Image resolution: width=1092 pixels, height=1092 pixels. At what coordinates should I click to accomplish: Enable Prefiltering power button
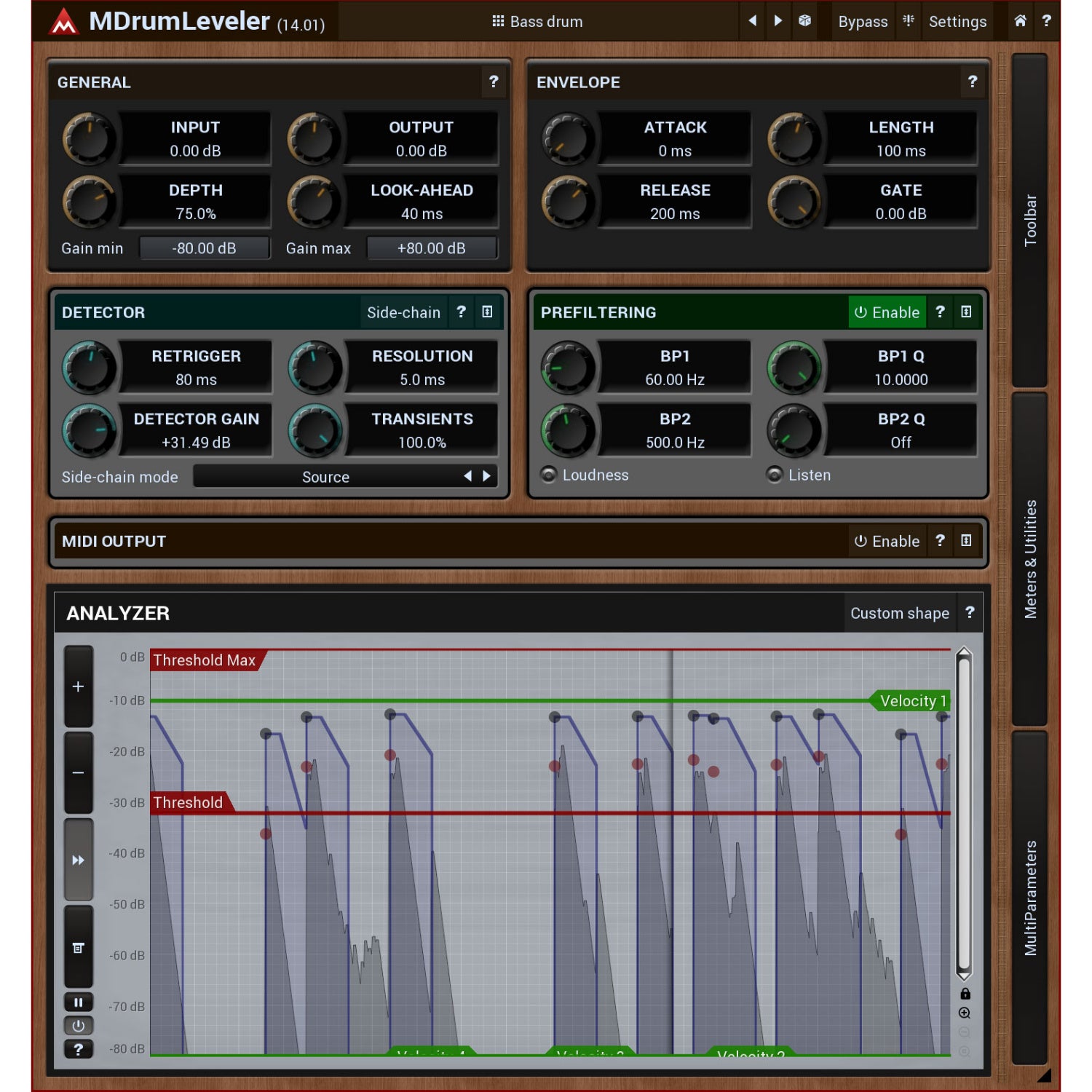(887, 312)
